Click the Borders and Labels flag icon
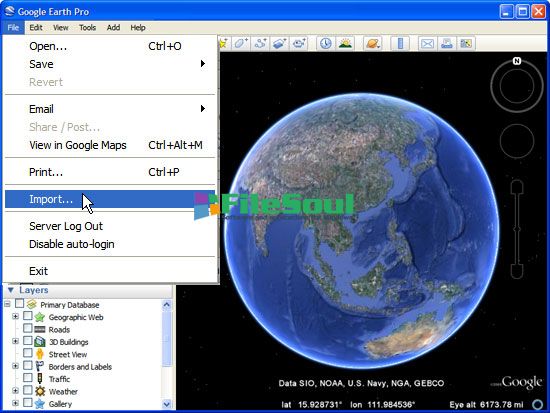Viewport: 550px width, 413px height. tap(40, 366)
